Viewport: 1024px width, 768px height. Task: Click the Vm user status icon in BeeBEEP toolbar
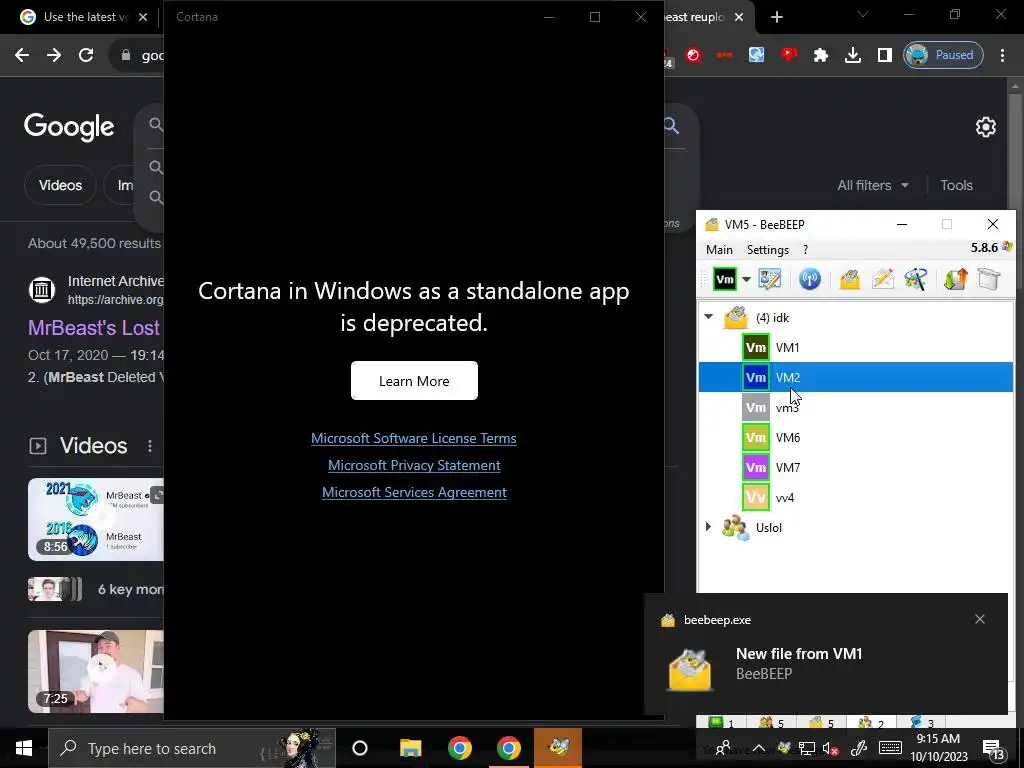coord(725,280)
